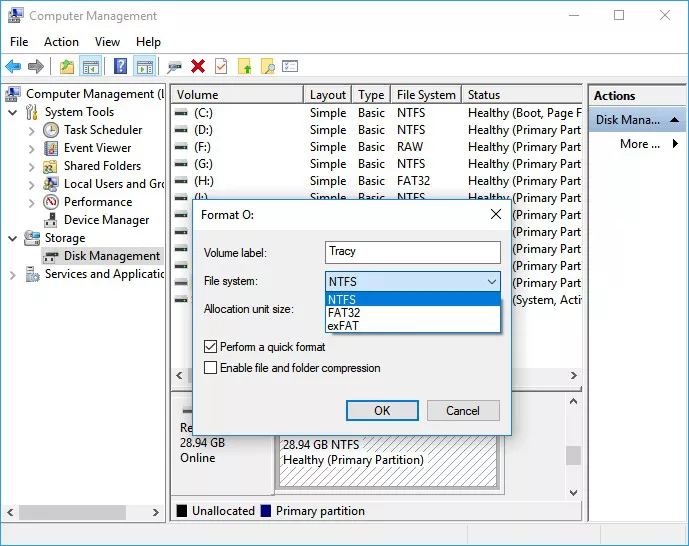The height and width of the screenshot is (546, 689).
Task: Cancel the Format O: dialog
Action: [462, 410]
